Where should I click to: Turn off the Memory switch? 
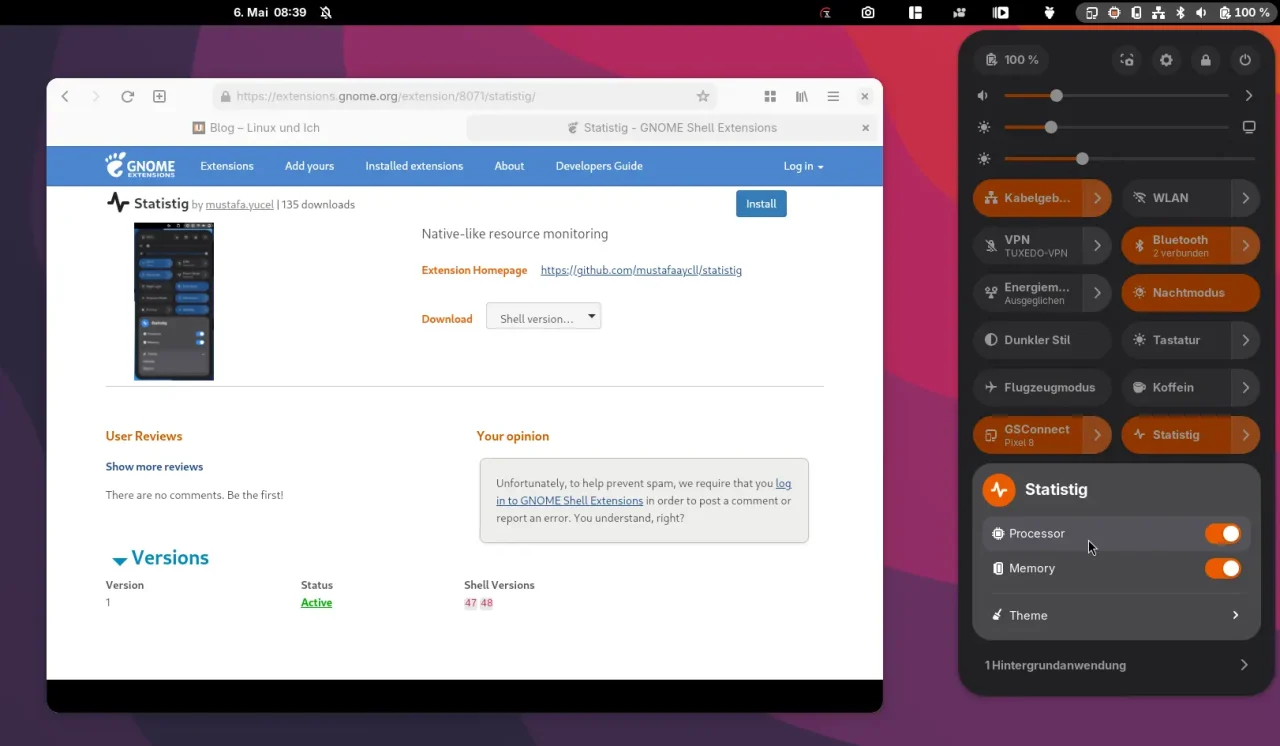coord(1222,569)
